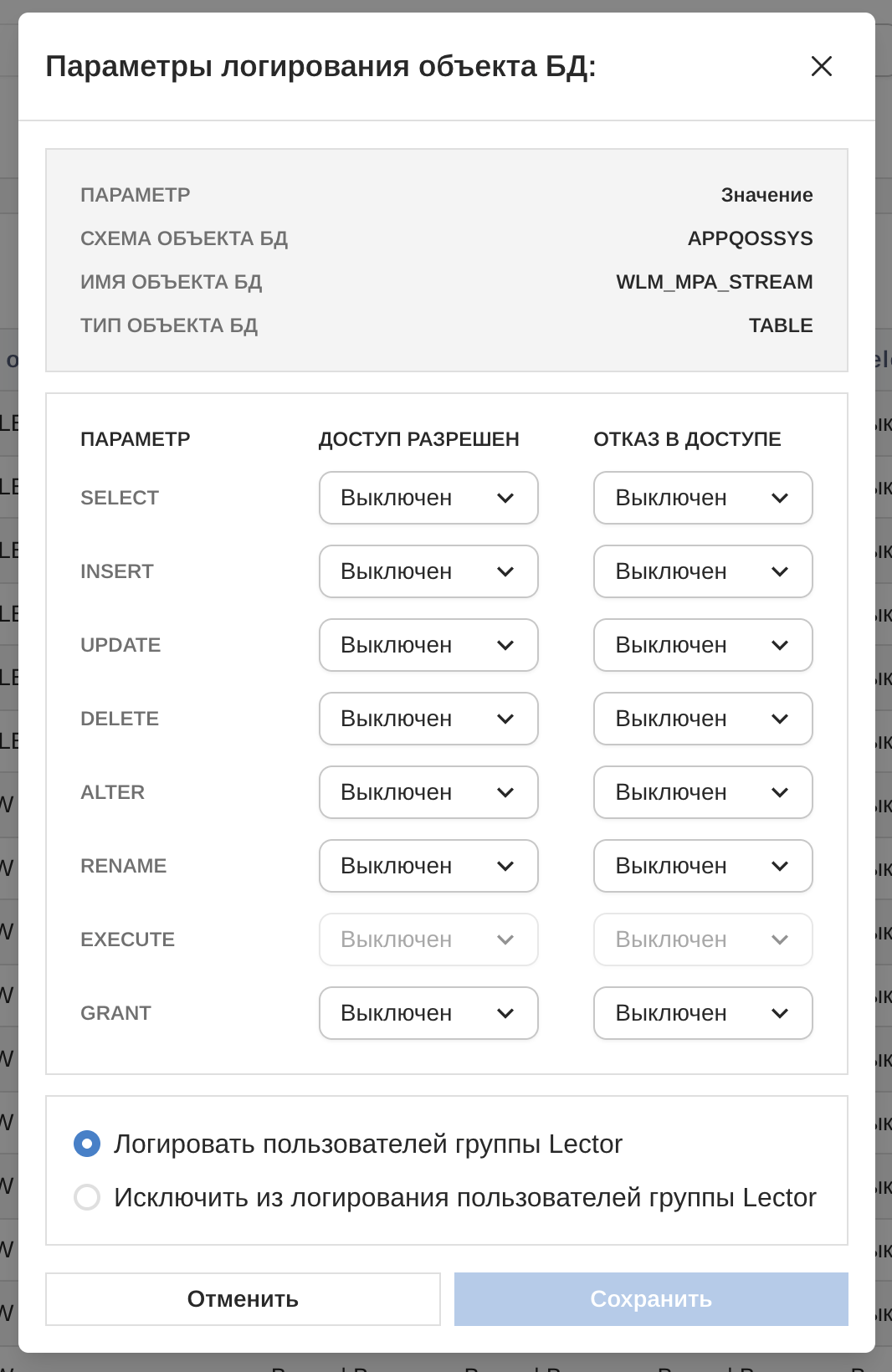
Task: Expand DELETE access-denied dropdown
Action: (702, 719)
